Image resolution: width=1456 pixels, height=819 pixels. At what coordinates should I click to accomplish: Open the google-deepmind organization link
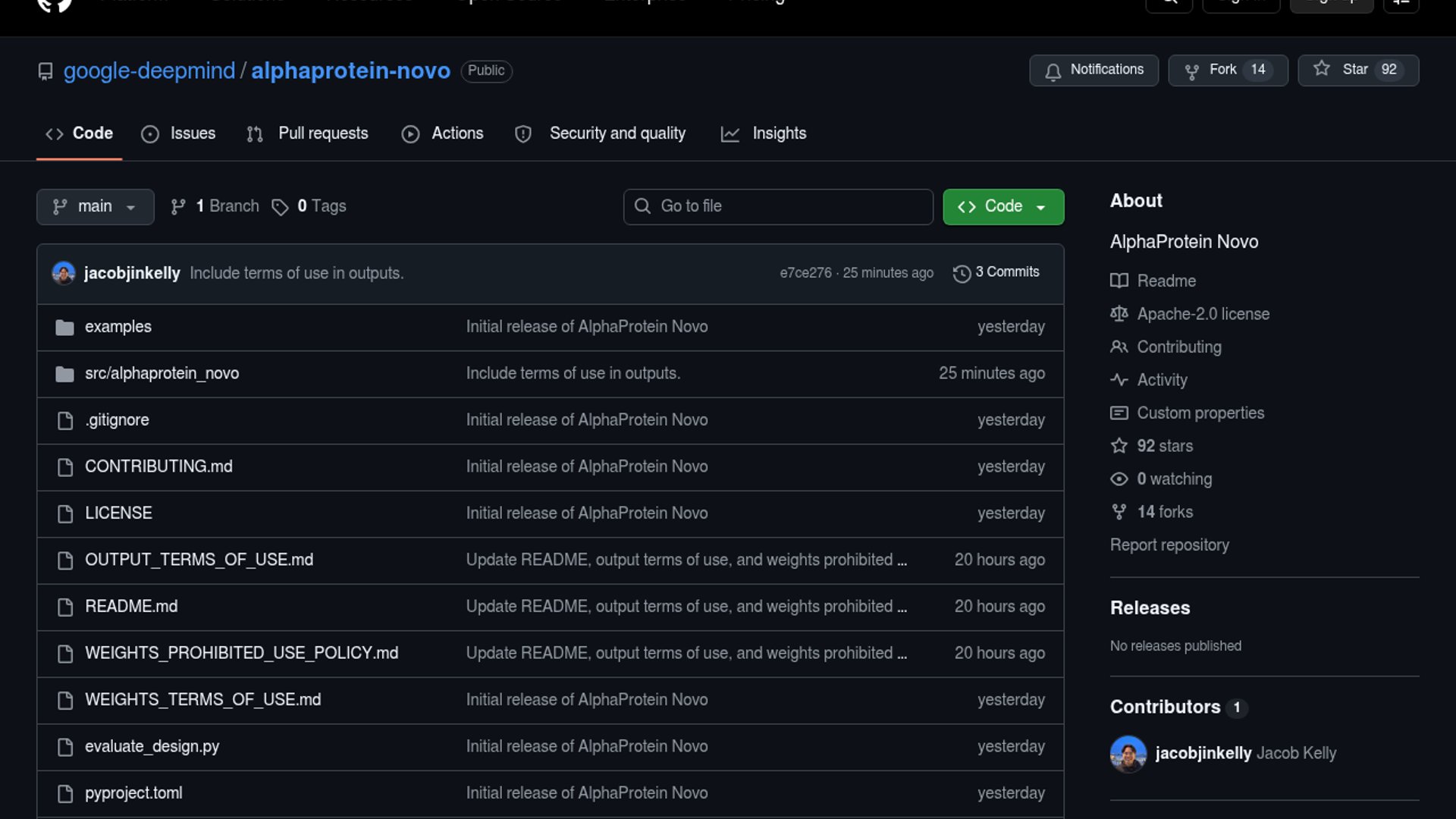[x=149, y=71]
